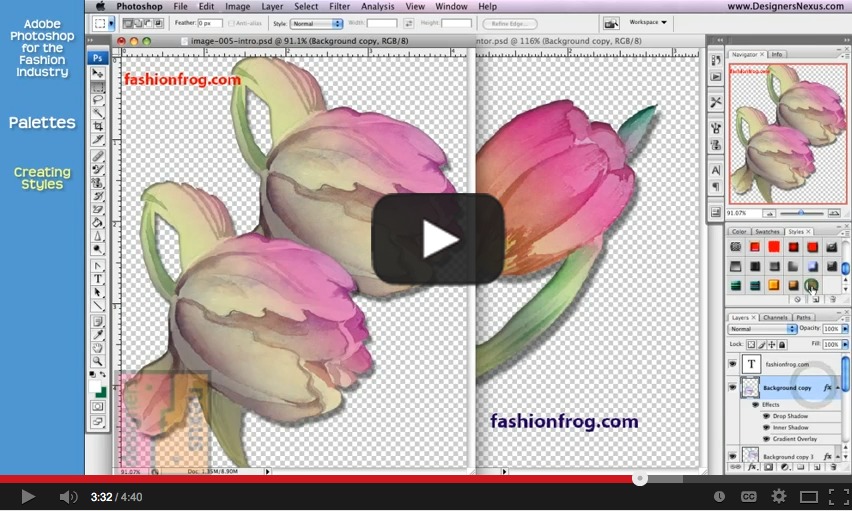Viewport: 852px width, 511px height.
Task: Switch to the Swatches tab
Action: pyautogui.click(x=767, y=232)
